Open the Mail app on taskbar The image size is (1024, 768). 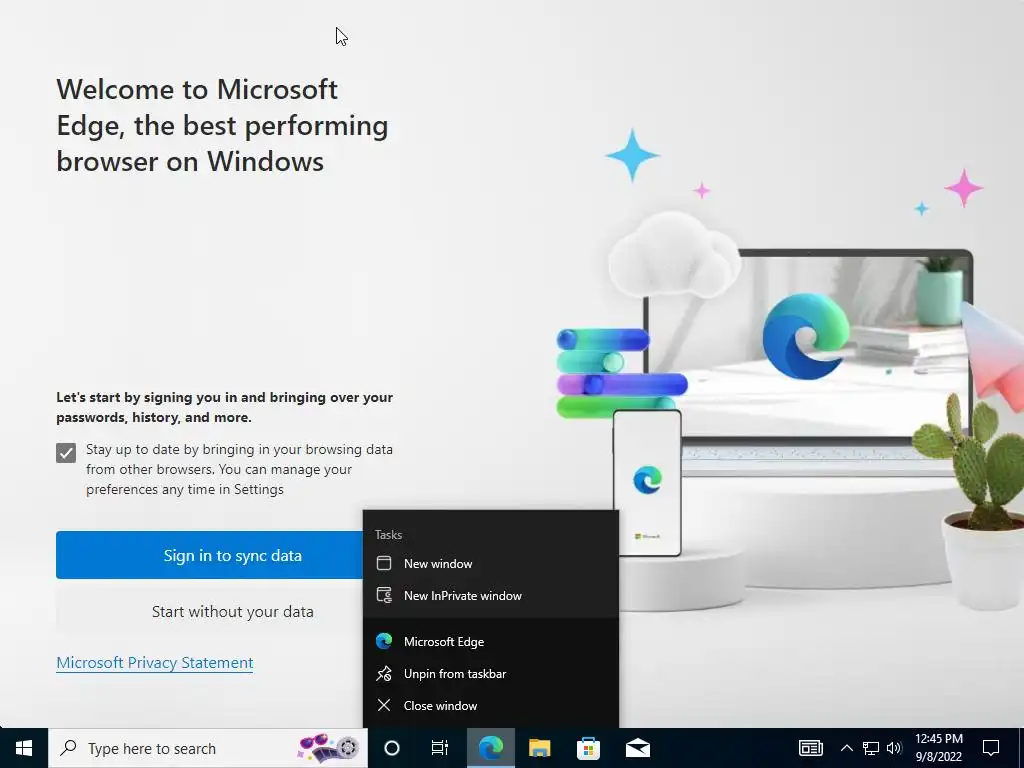point(637,748)
